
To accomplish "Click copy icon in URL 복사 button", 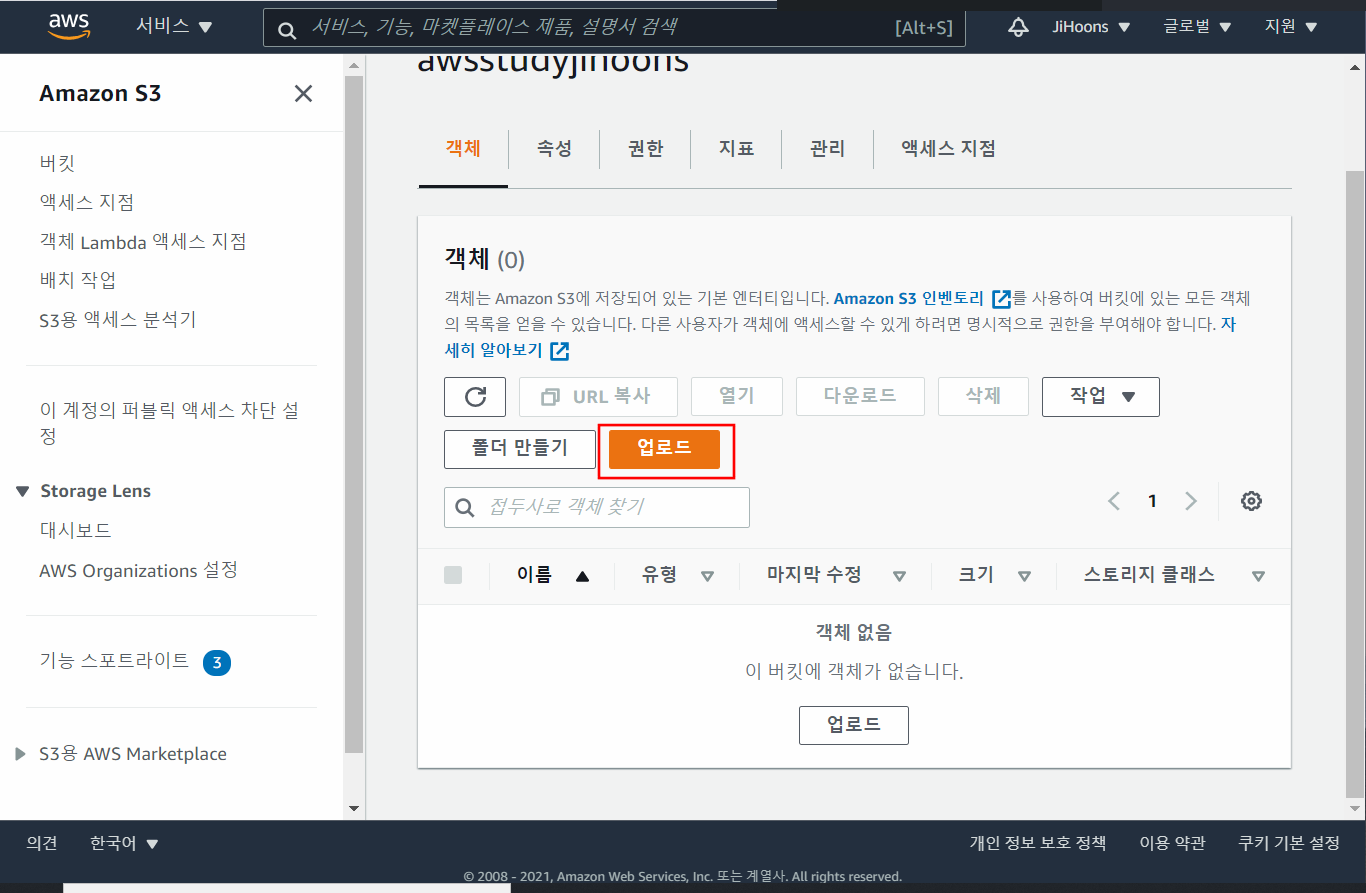I will coord(550,397).
